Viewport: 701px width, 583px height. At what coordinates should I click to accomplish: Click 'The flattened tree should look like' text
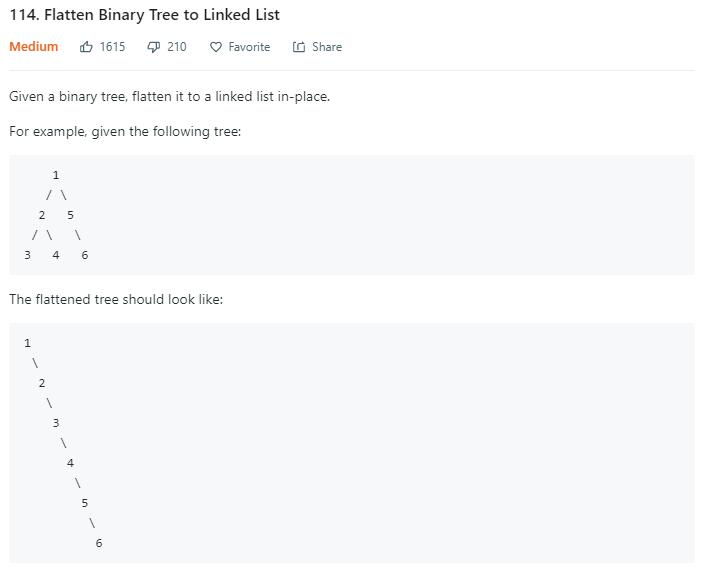point(116,299)
